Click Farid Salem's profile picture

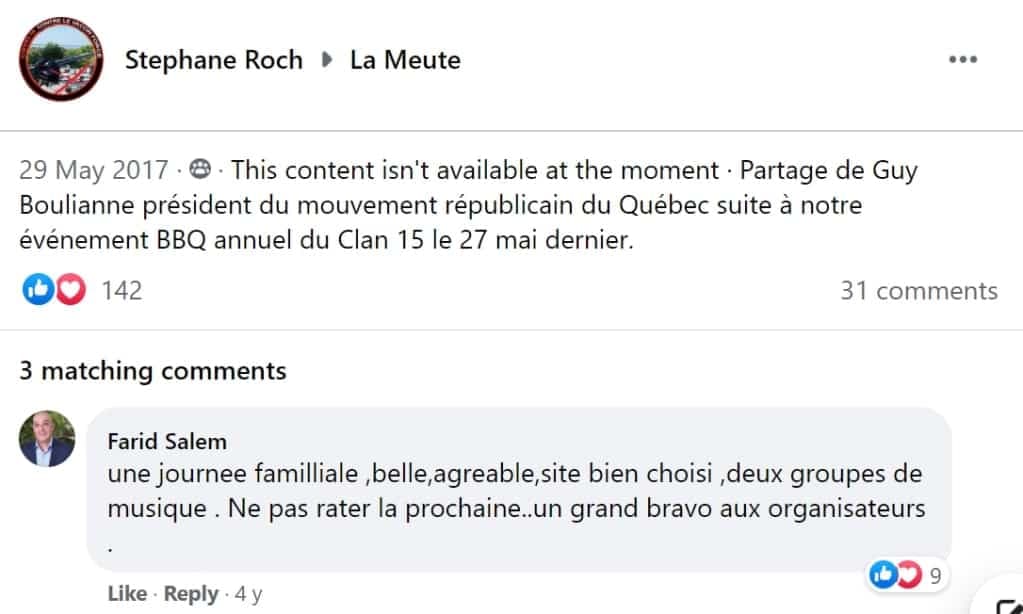[46, 438]
